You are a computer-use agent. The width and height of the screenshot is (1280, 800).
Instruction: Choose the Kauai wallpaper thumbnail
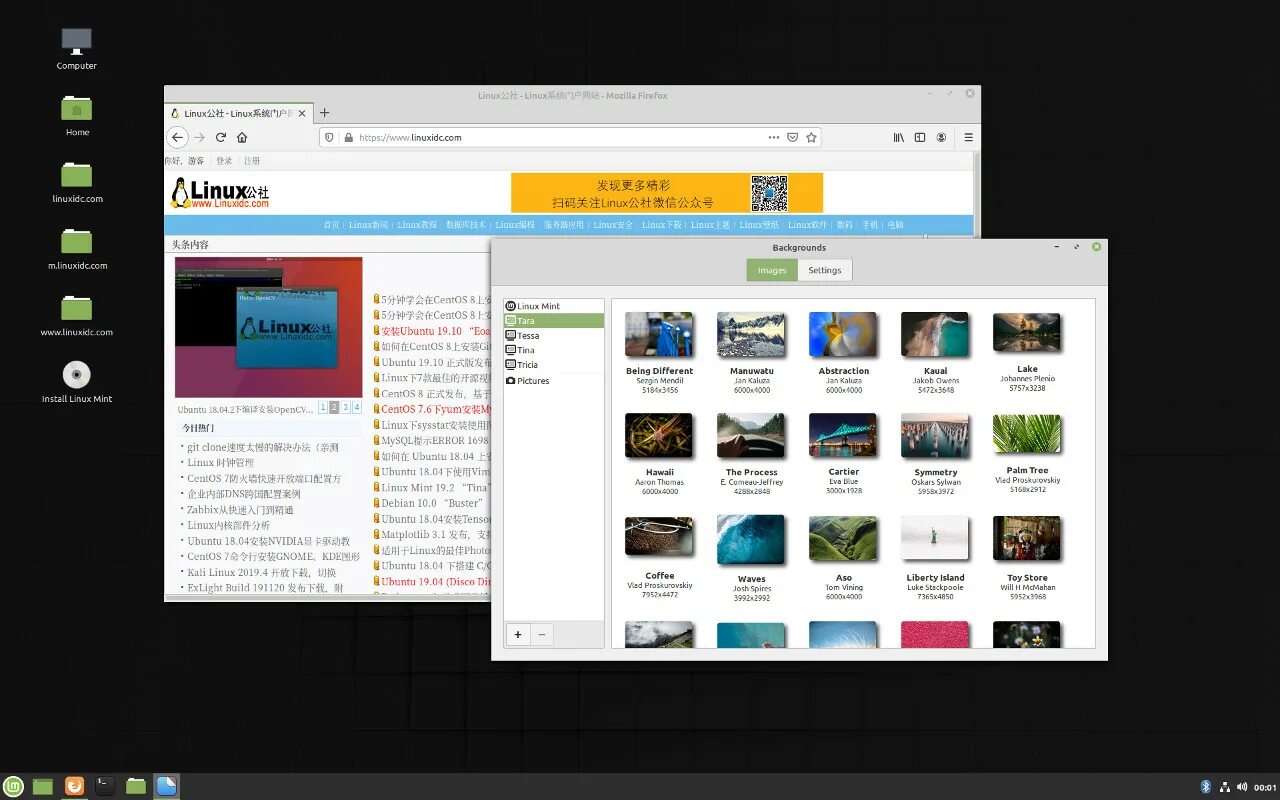point(935,334)
